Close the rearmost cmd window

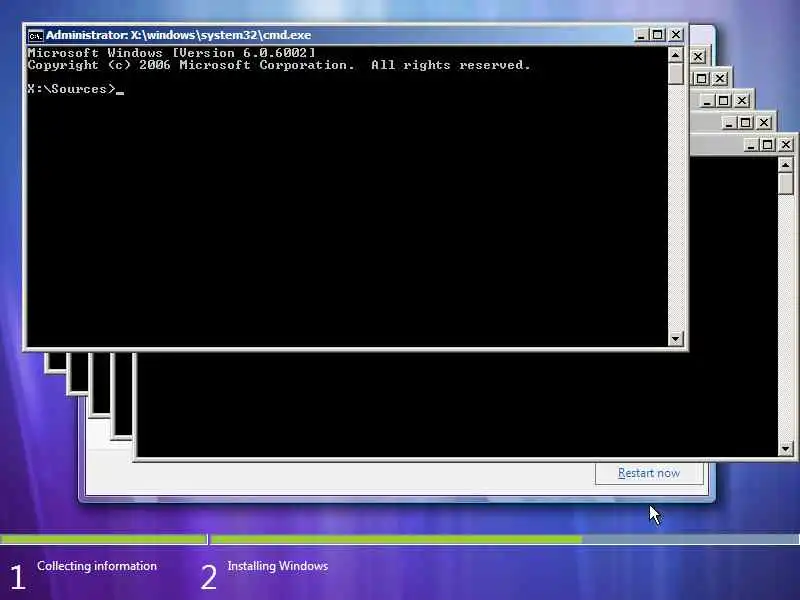786,145
